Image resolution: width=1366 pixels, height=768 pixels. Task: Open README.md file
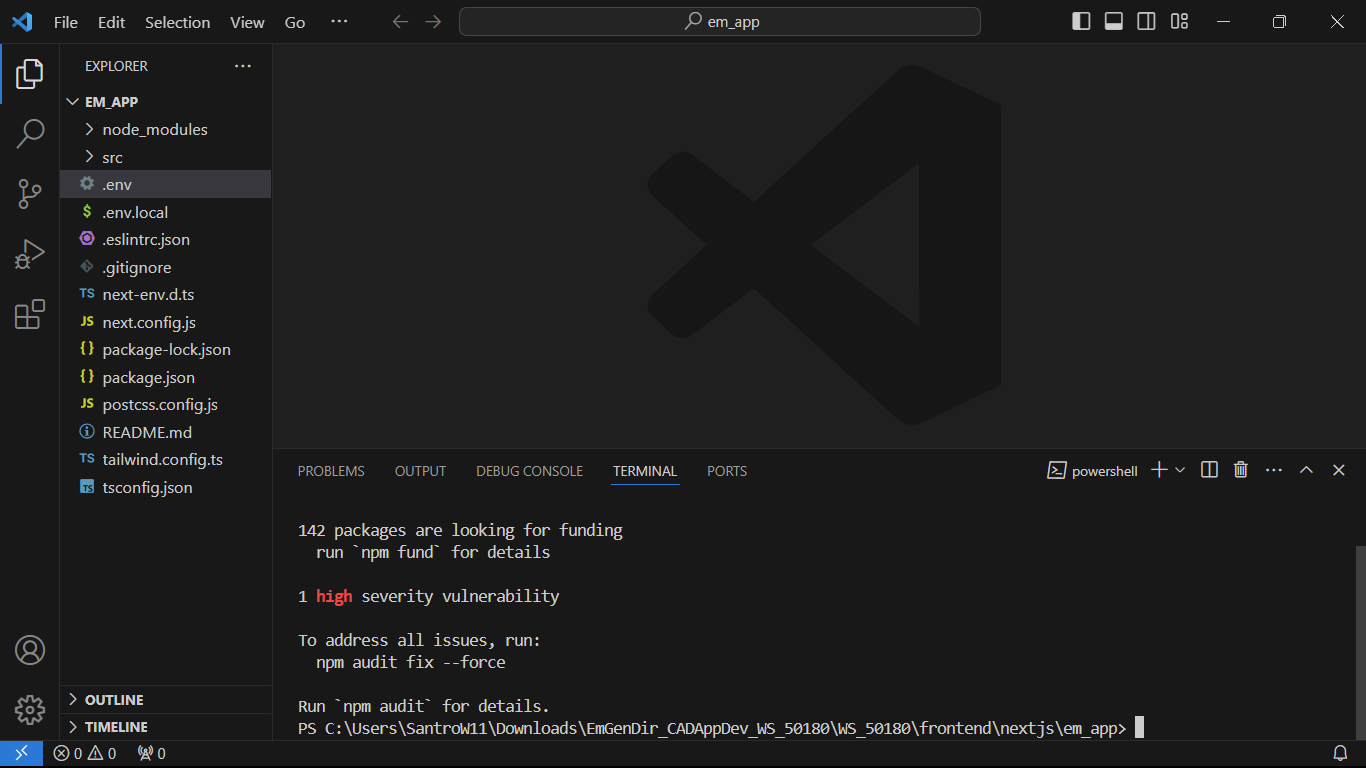[165, 432]
